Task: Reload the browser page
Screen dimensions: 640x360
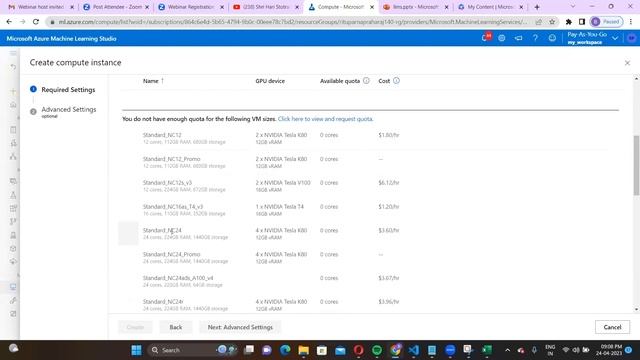Action: (36, 22)
